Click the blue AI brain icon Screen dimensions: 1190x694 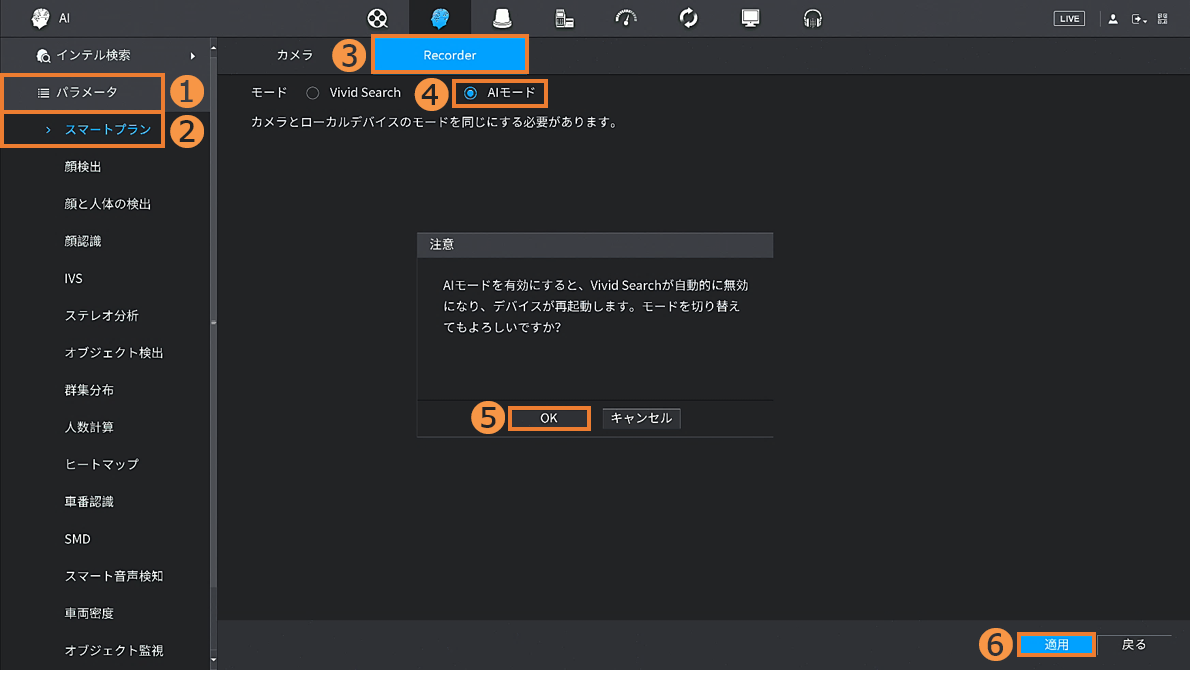click(439, 18)
